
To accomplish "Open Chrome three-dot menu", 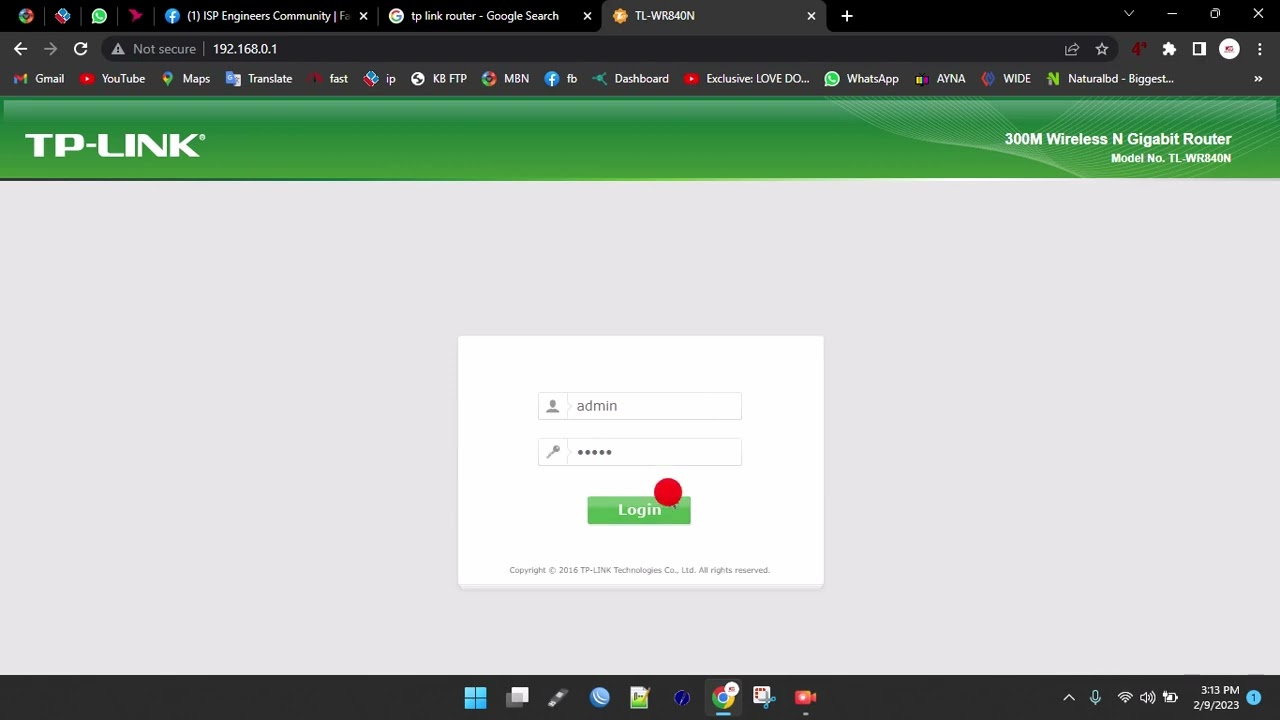I will point(1260,49).
